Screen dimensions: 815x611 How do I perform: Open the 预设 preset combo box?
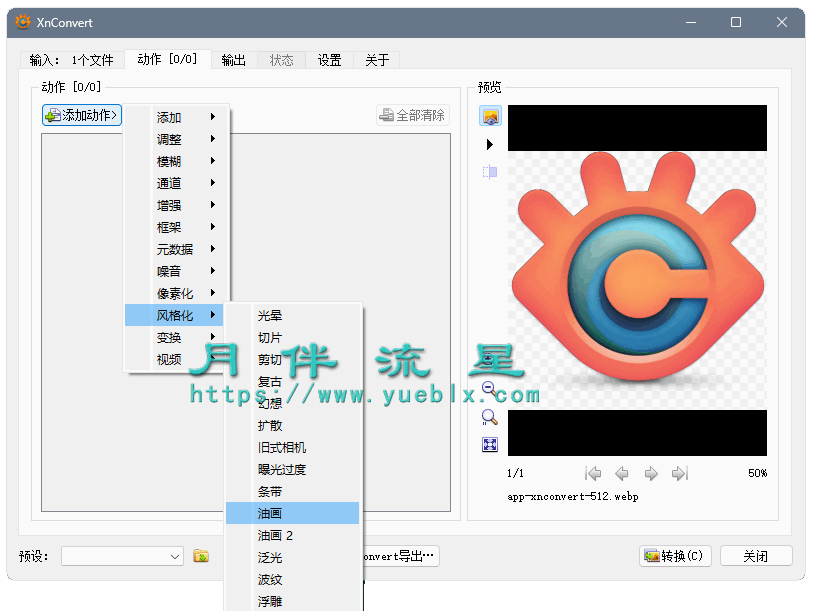[x=122, y=556]
